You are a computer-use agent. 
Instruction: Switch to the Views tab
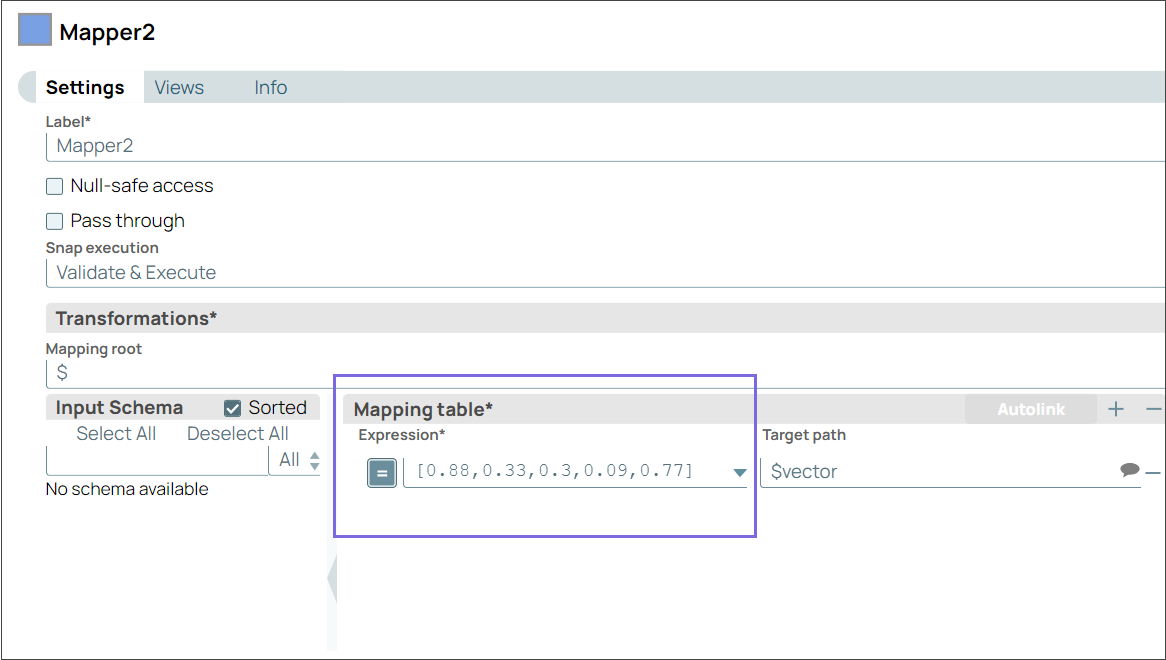pyautogui.click(x=179, y=87)
